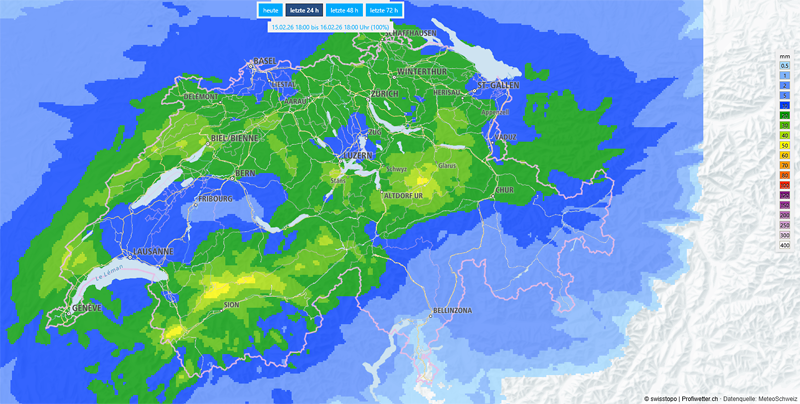Click the SION city label on the map
The width and height of the screenshot is (800, 404).
(x=232, y=305)
